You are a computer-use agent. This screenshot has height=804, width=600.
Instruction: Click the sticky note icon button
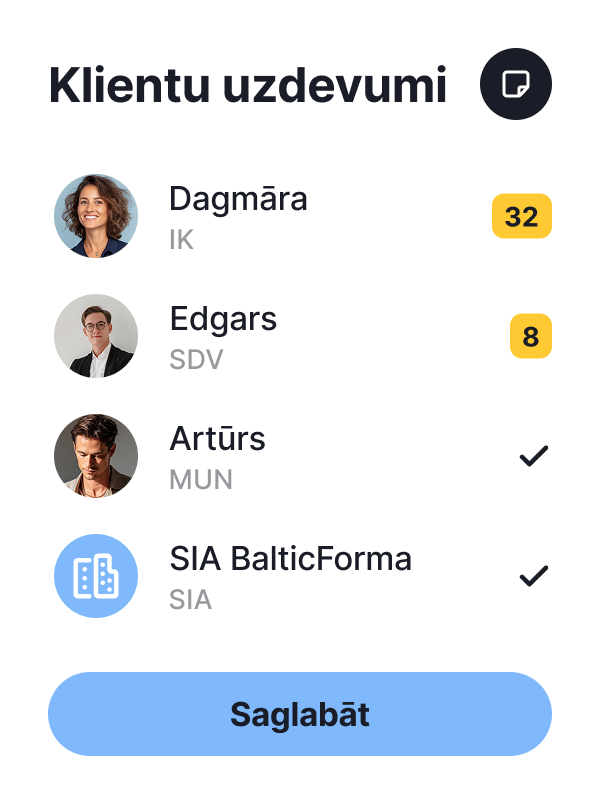(x=516, y=84)
